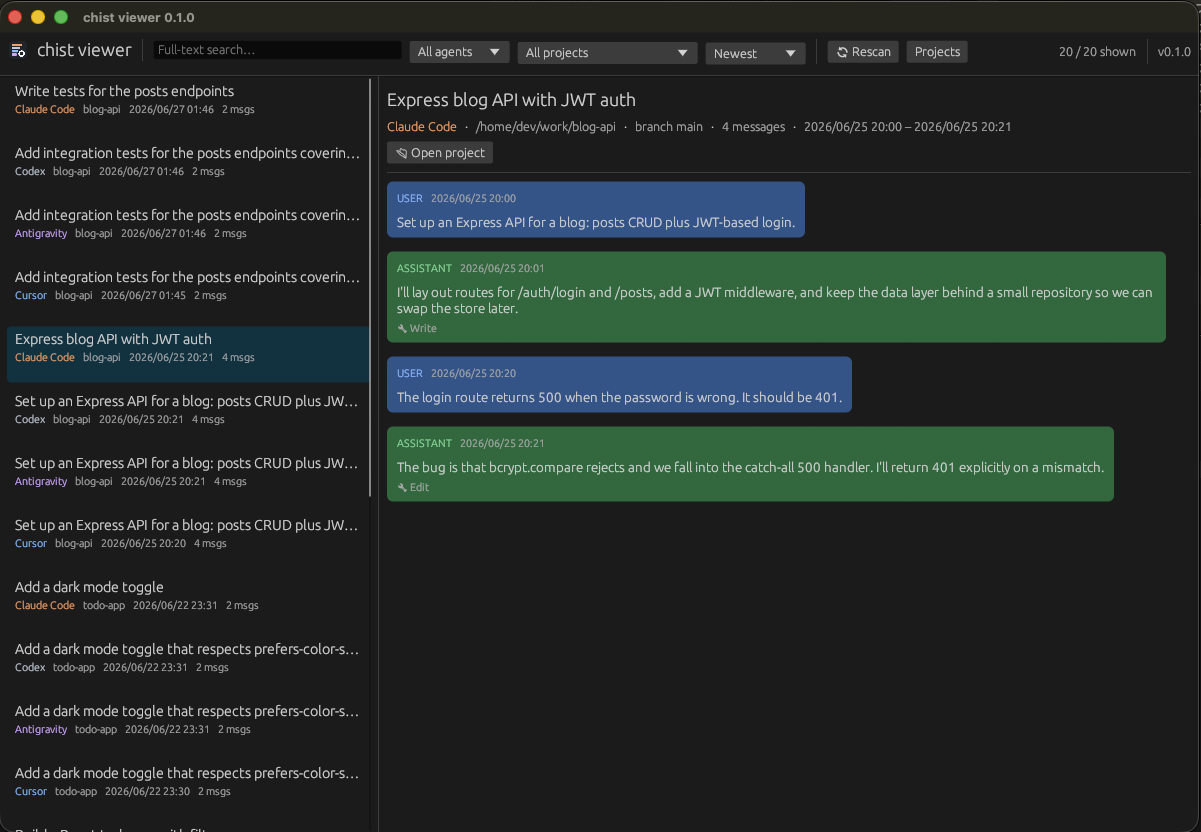The image size is (1201, 832).
Task: Click the Open project tag icon
Action: (x=401, y=153)
